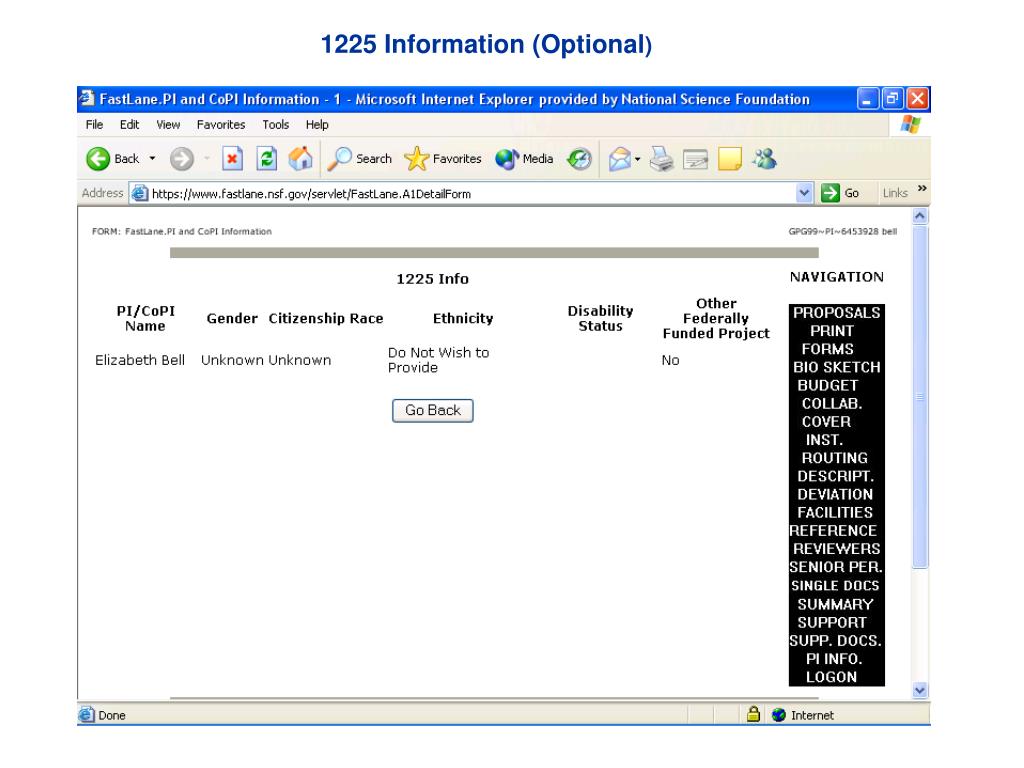Open SINGLE DOCS navigation link
The image size is (1024, 768).
coord(835,586)
